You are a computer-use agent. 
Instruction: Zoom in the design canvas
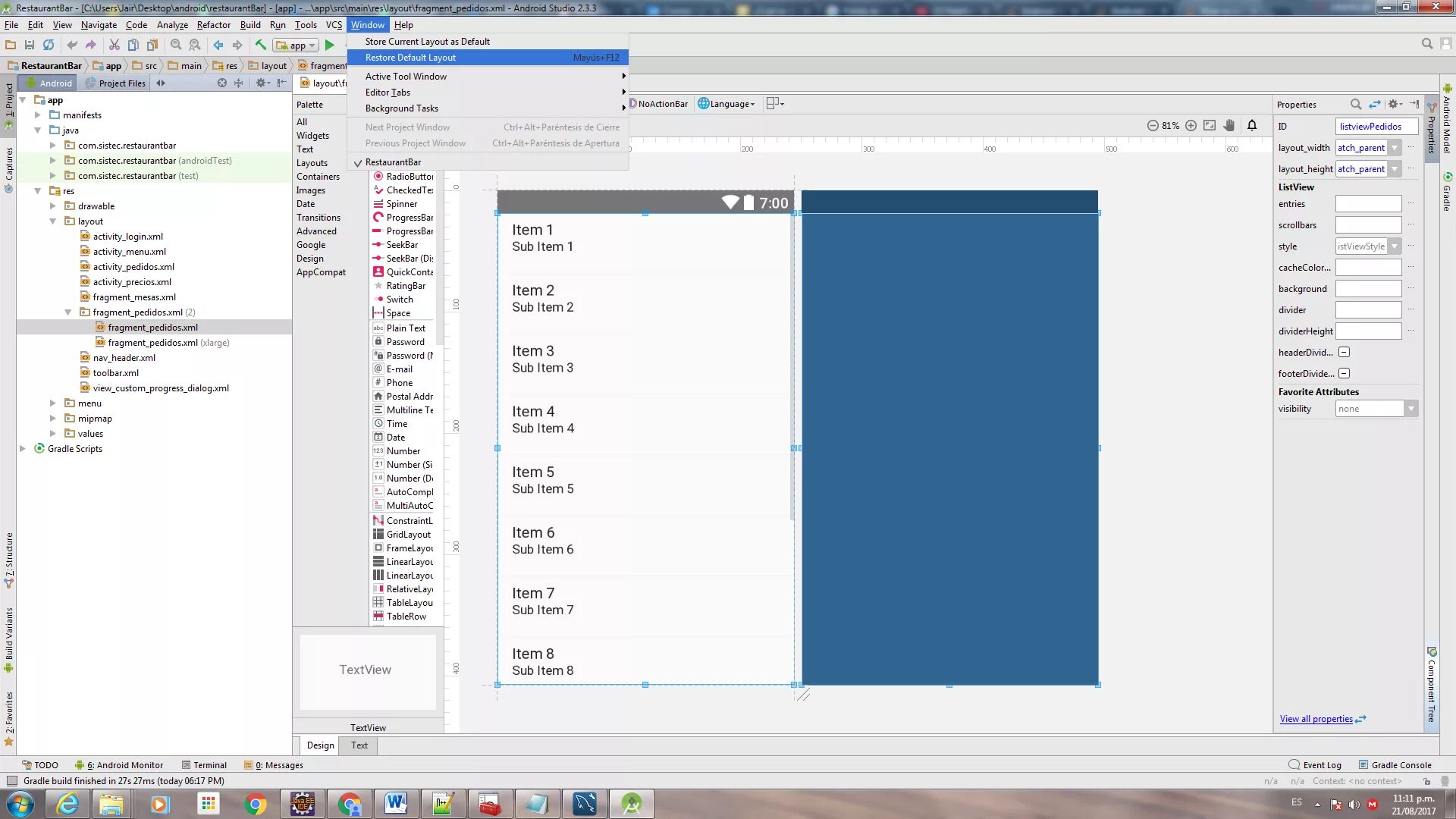[x=1191, y=126]
